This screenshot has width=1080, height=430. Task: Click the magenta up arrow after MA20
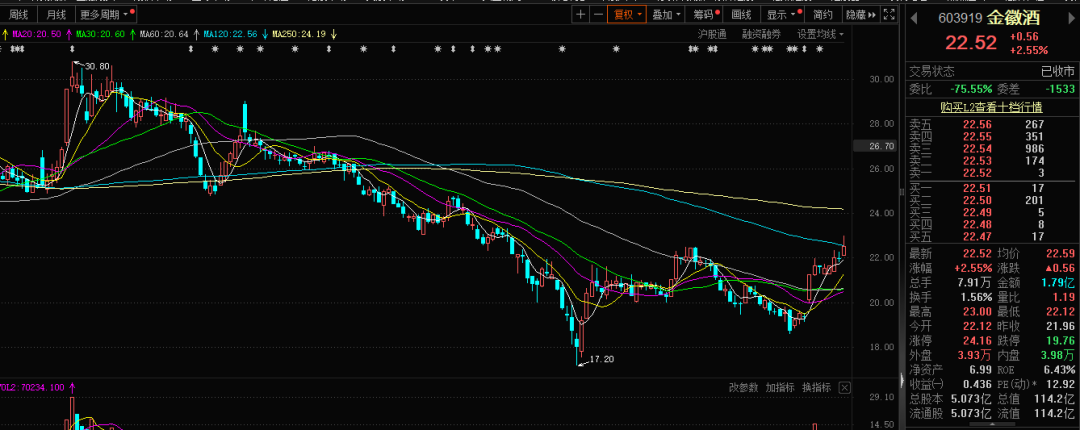tap(69, 34)
